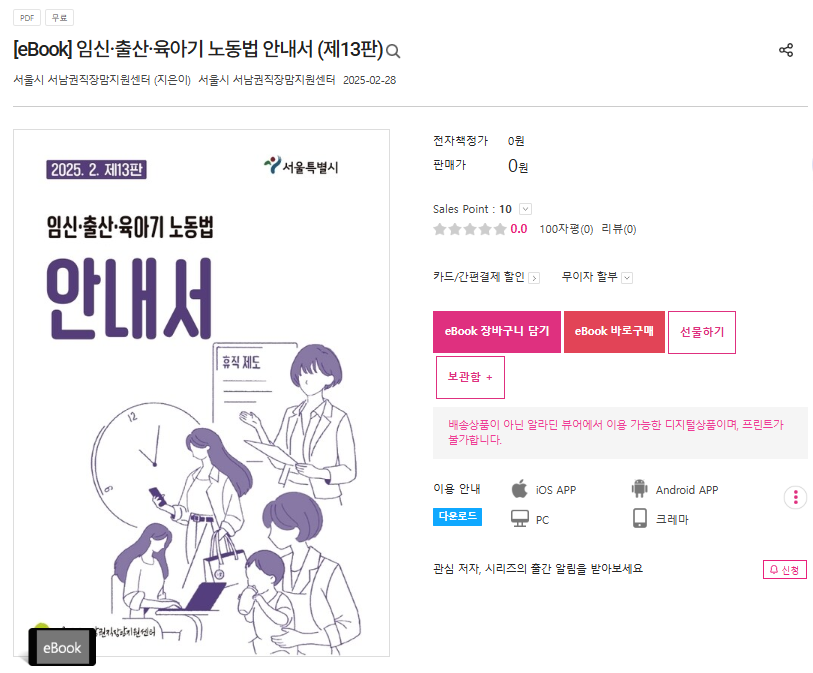Open the three-dot more options button
The width and height of the screenshot is (813, 673).
click(x=795, y=498)
